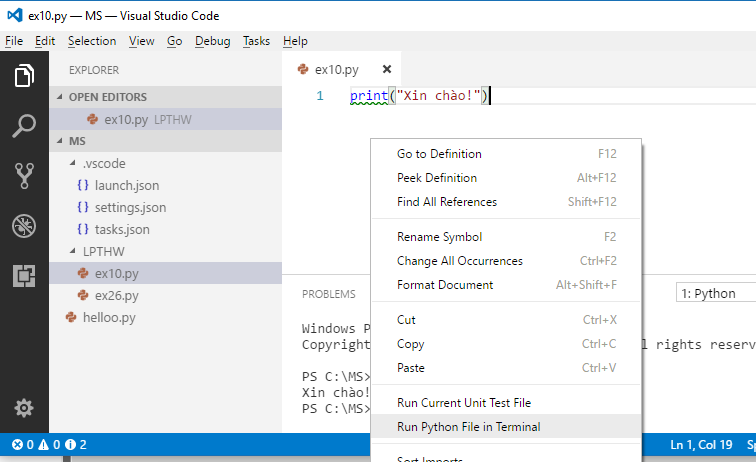Screen dimensions: 756x462
Task: Open ex26.py in the explorer
Action: click(166, 295)
